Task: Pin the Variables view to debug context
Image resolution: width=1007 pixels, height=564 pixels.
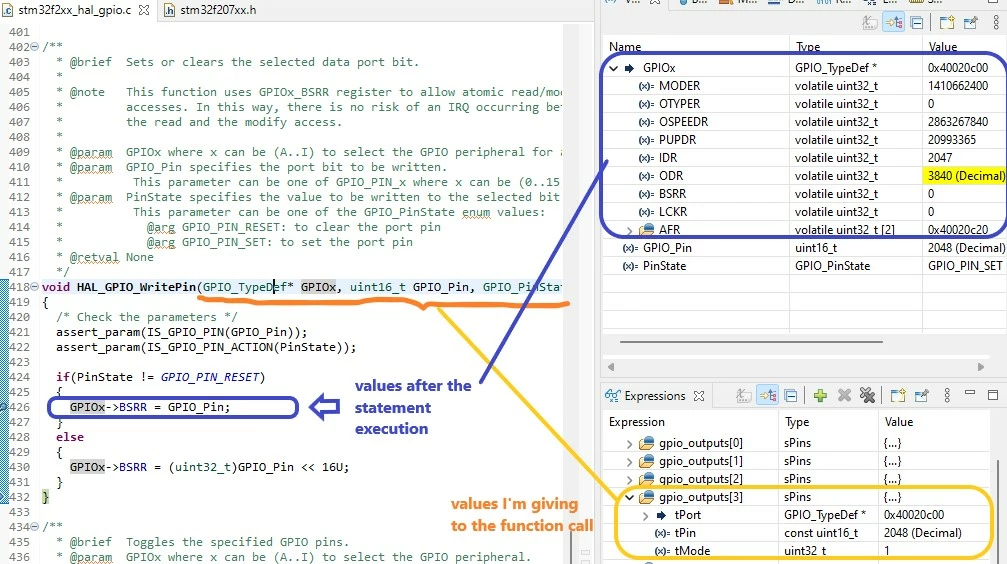Action: click(970, 23)
